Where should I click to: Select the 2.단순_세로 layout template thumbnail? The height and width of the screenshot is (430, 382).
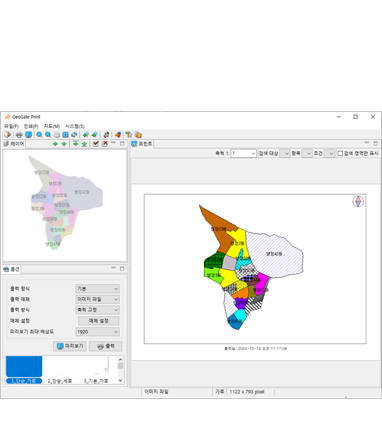(59, 370)
